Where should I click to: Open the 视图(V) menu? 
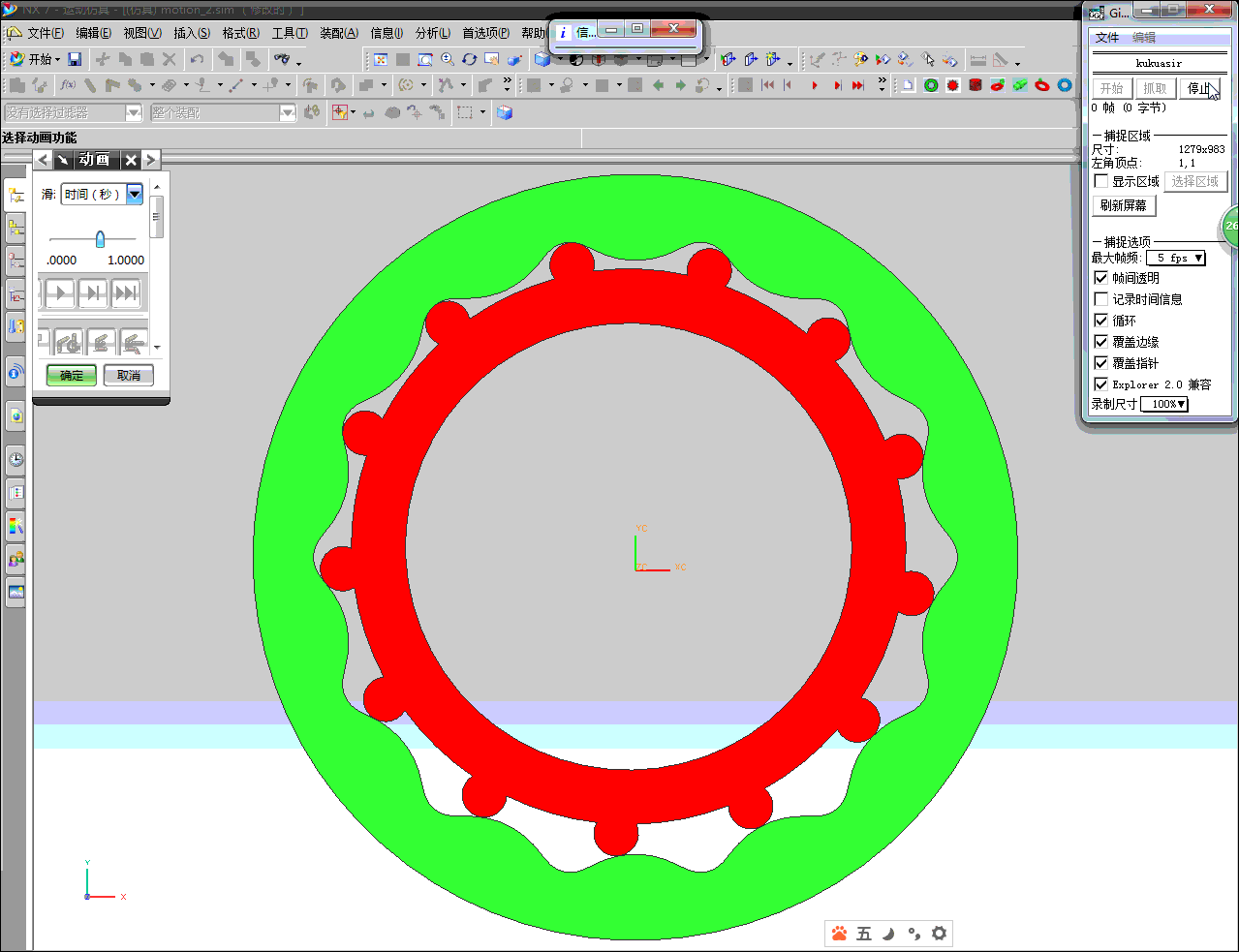(142, 33)
